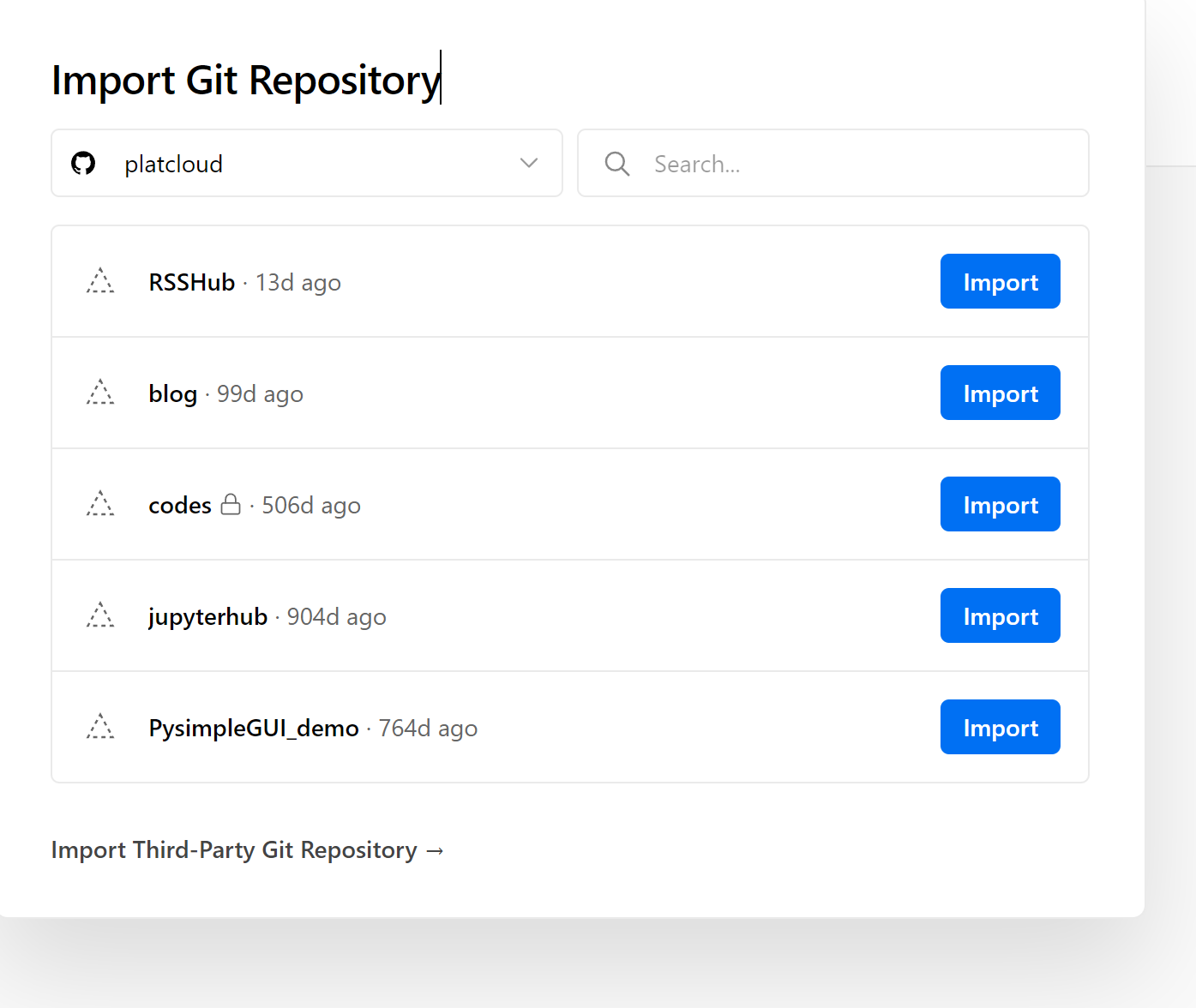The height and width of the screenshot is (1008, 1196).
Task: Click the framework icon next to jupyterhub
Action: [100, 615]
